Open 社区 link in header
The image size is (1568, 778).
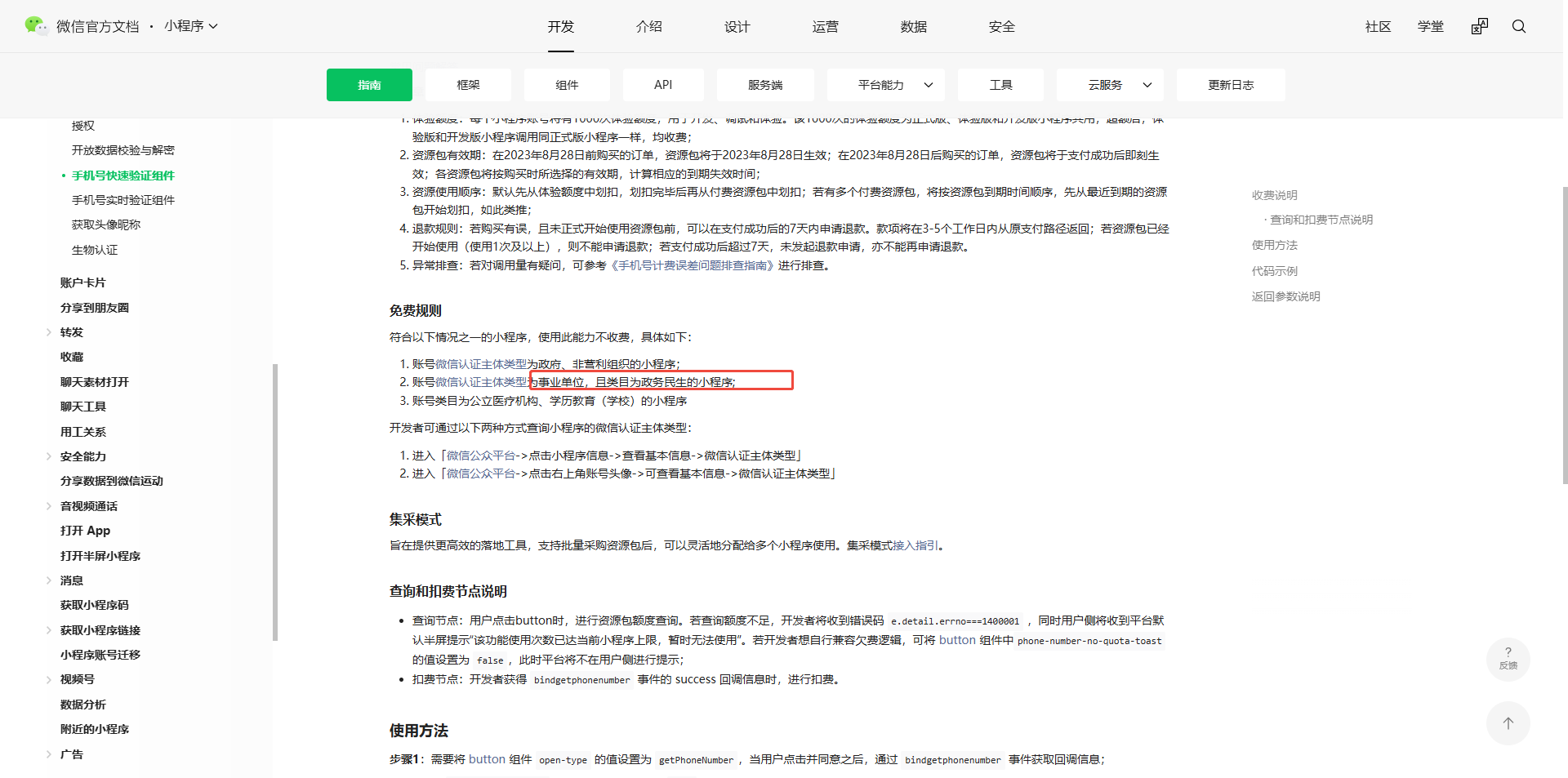pos(1379,26)
